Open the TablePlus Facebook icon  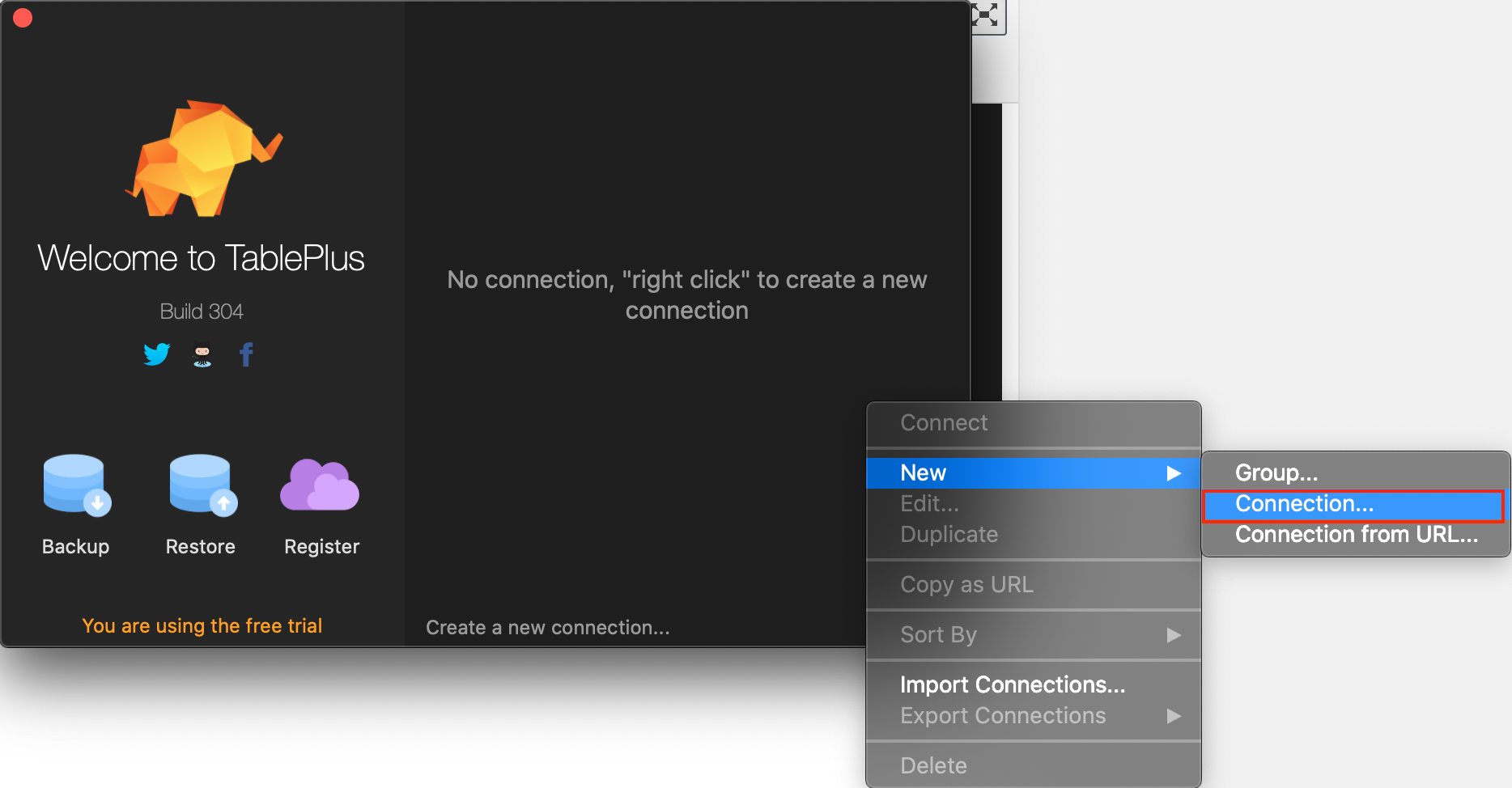point(246,354)
